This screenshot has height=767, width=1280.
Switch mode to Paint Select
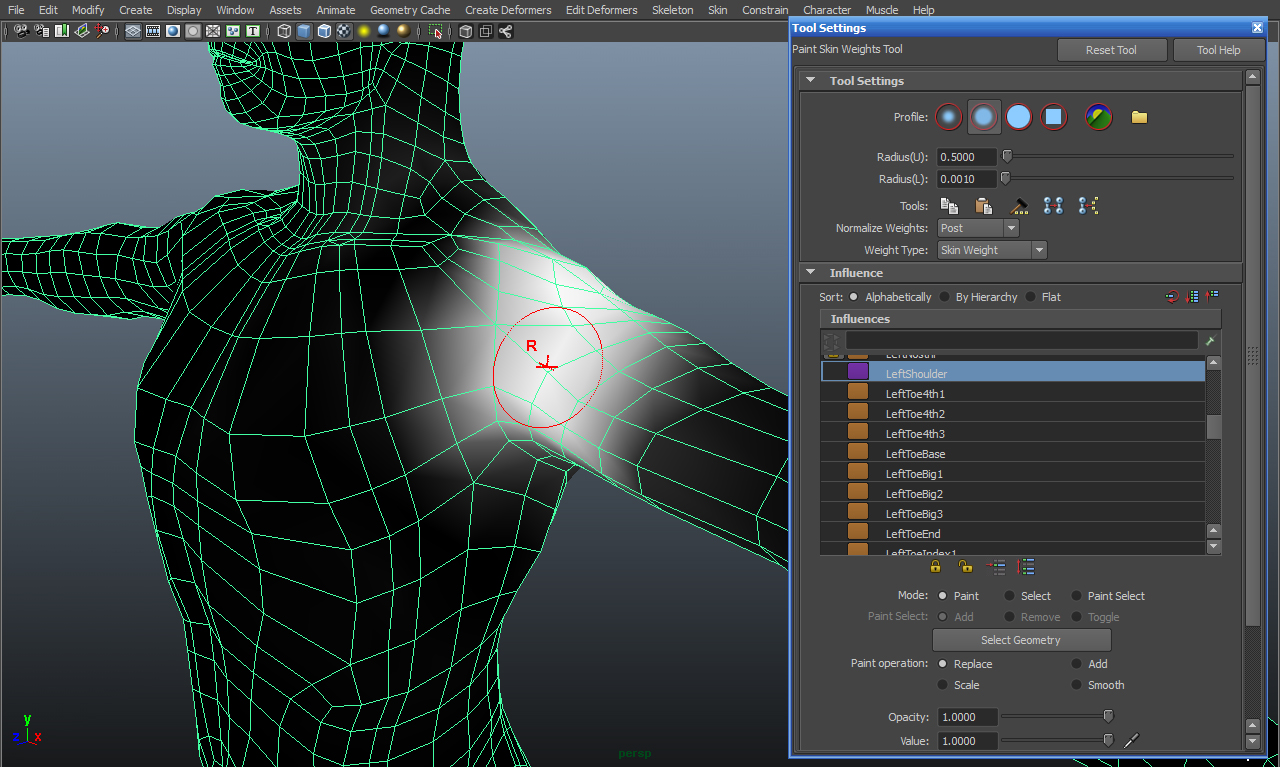click(1077, 596)
